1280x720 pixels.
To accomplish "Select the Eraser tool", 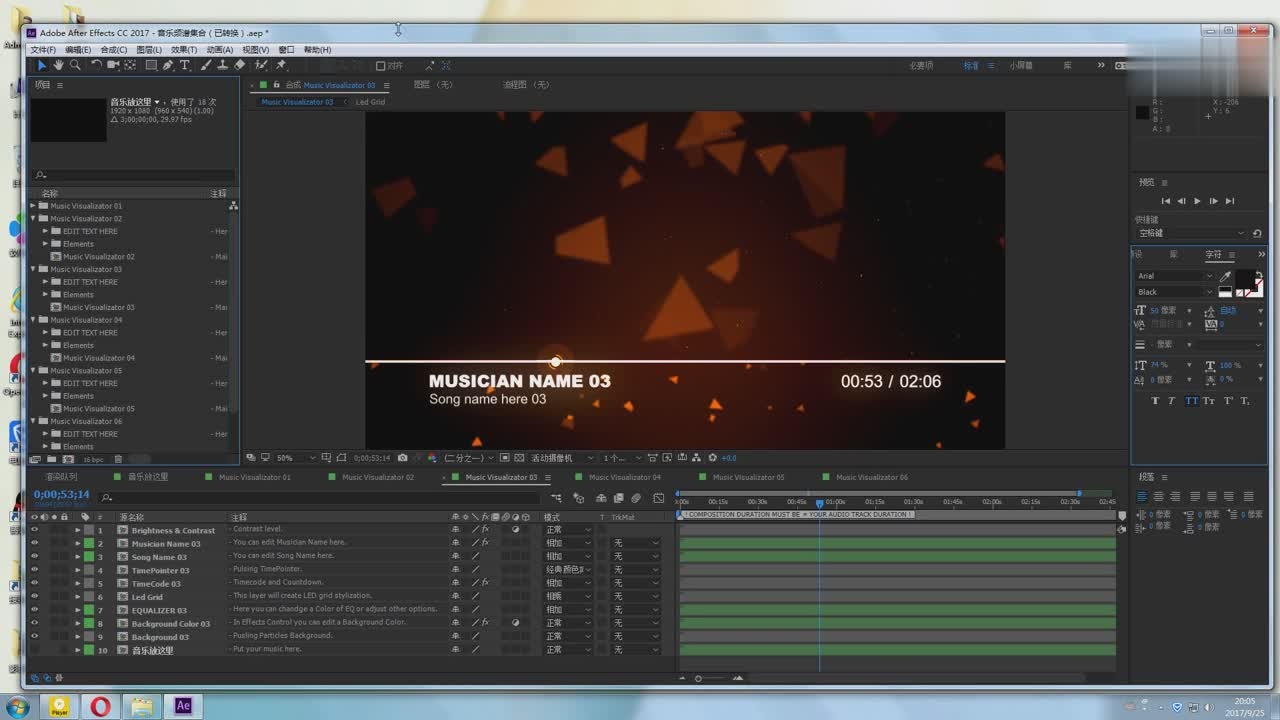I will pos(239,65).
